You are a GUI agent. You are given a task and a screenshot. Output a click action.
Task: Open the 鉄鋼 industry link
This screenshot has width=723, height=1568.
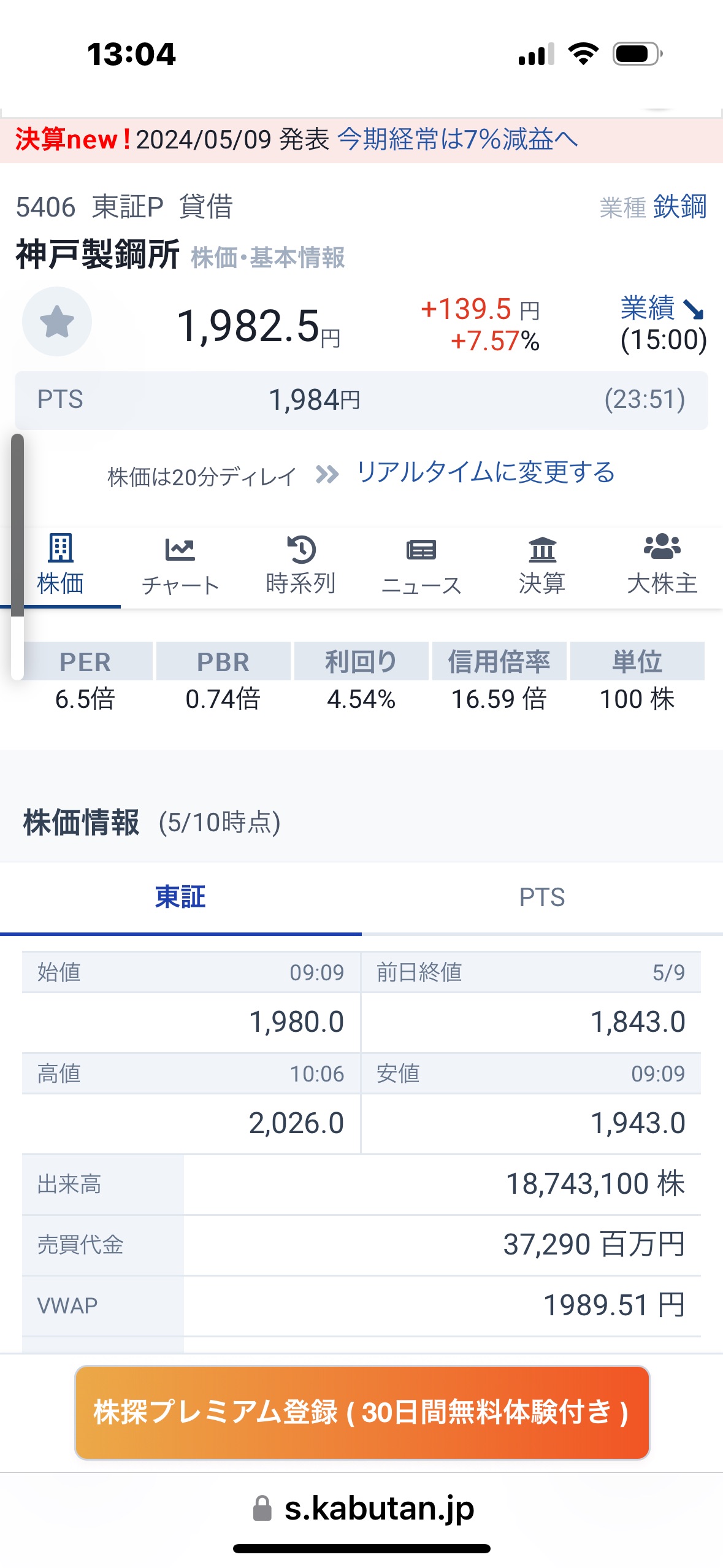[679, 207]
